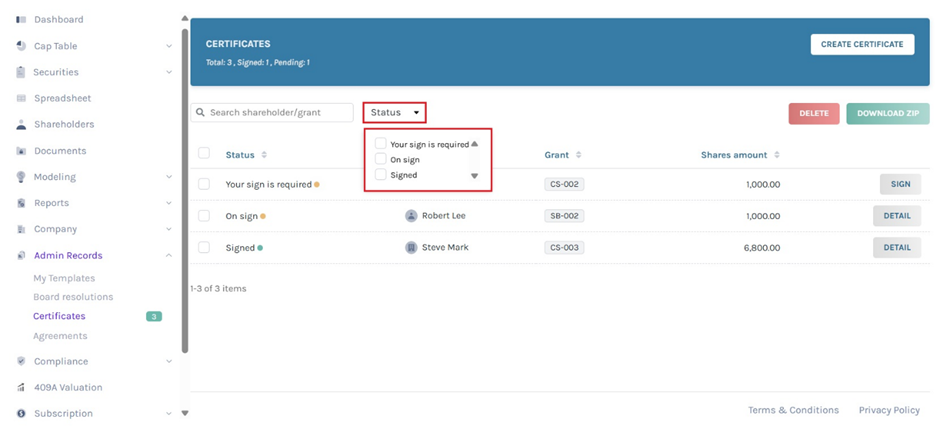The height and width of the screenshot is (429, 940).
Task: Open Board resolutions in sidebar
Action: pyautogui.click(x=73, y=297)
